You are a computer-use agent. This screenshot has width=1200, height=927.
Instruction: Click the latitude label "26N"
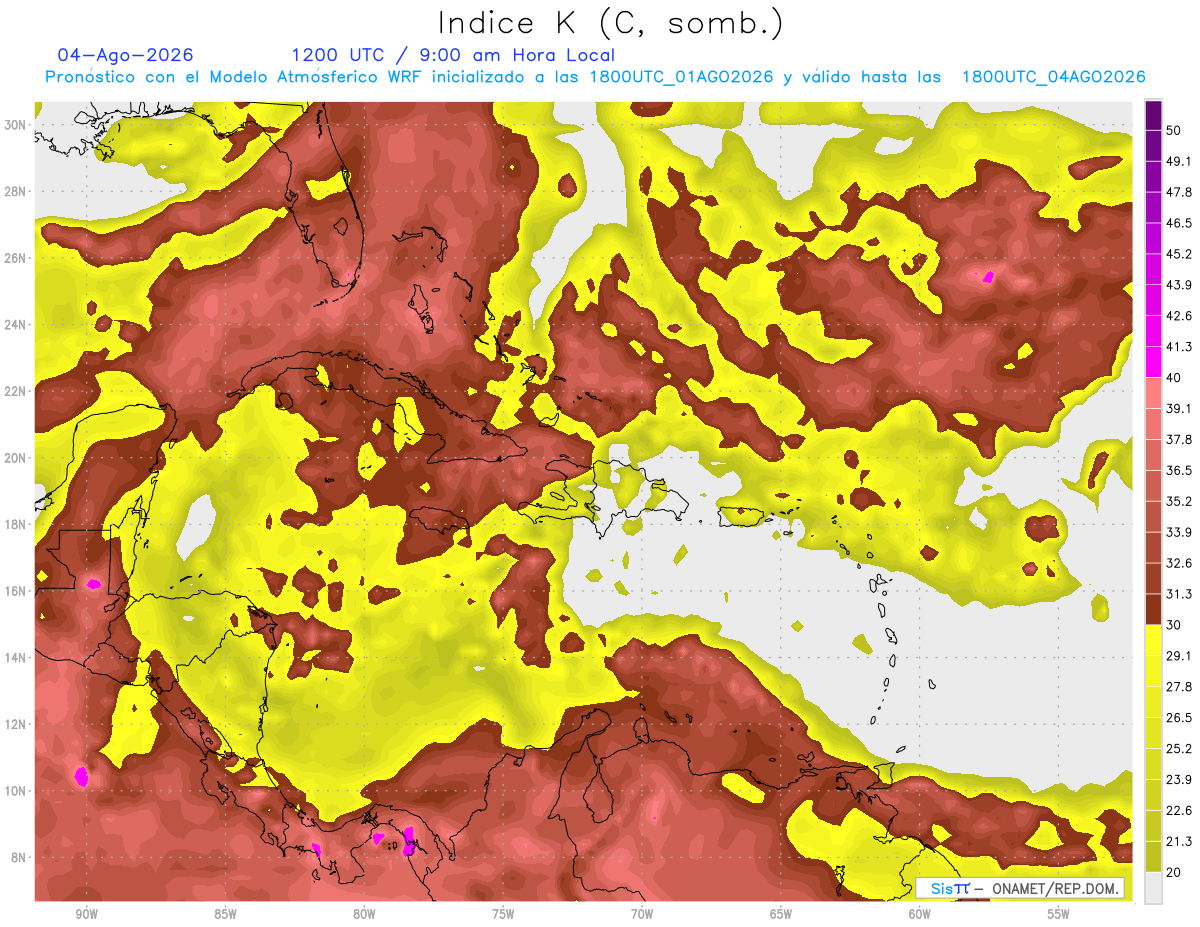[15, 258]
